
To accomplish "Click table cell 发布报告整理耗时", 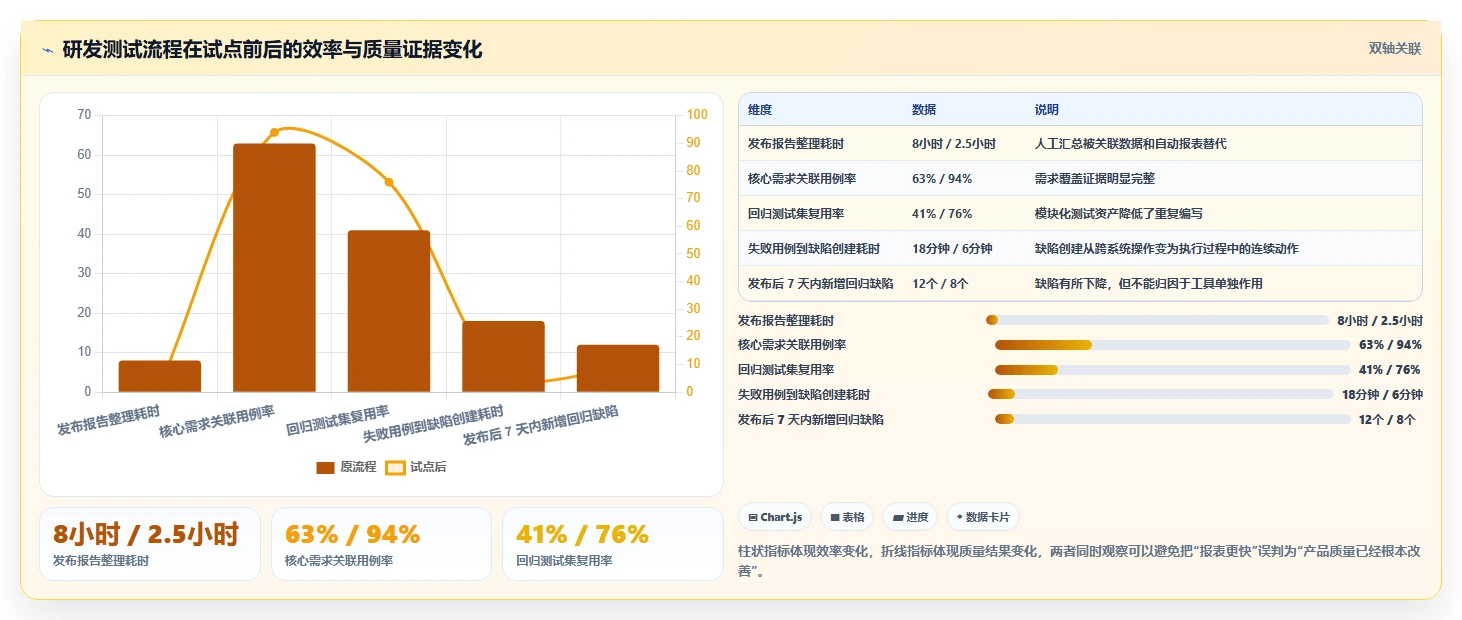I will pos(796,144).
